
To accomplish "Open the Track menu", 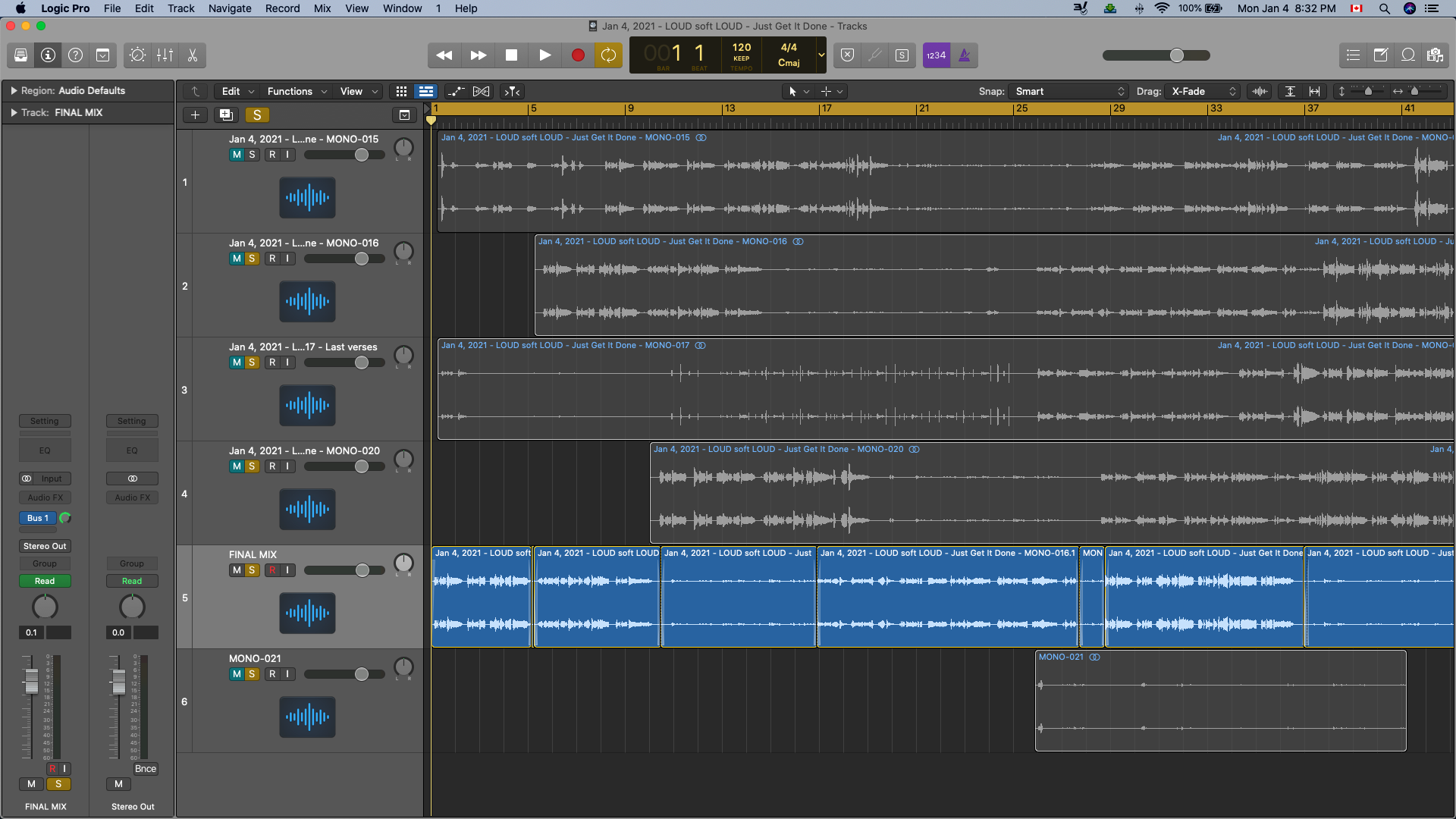I will (181, 8).
